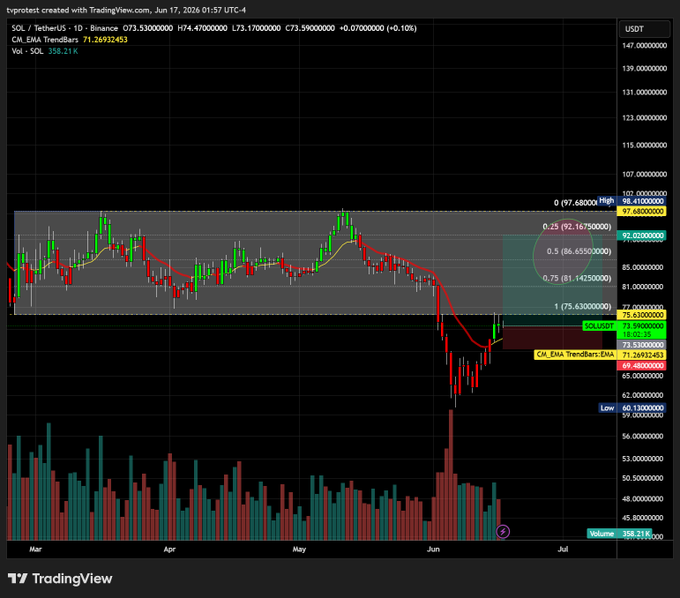Click the High 98.41000000 price label
Screen dimensions: 680x598
pos(631,201)
